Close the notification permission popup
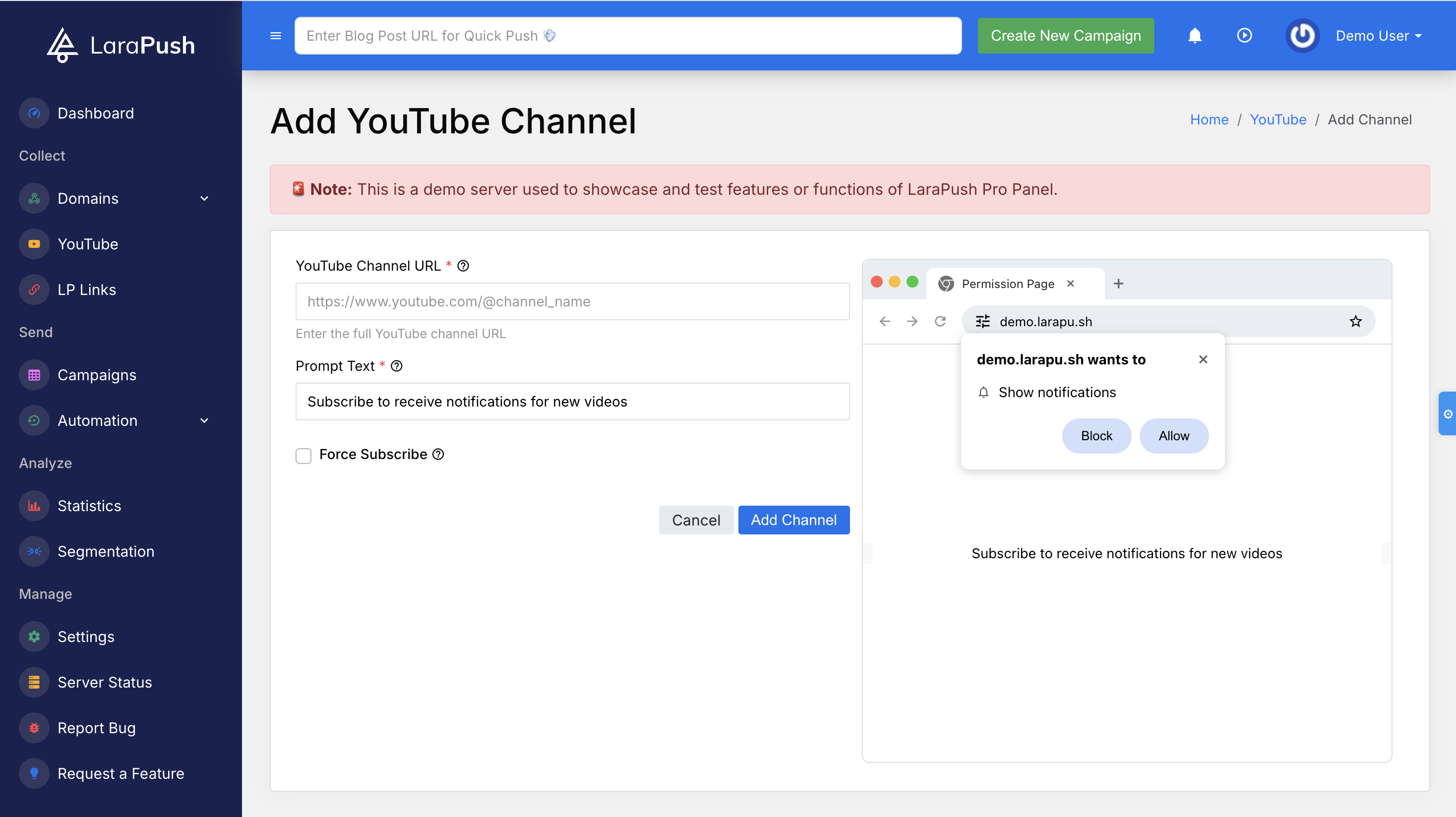 [1203, 359]
